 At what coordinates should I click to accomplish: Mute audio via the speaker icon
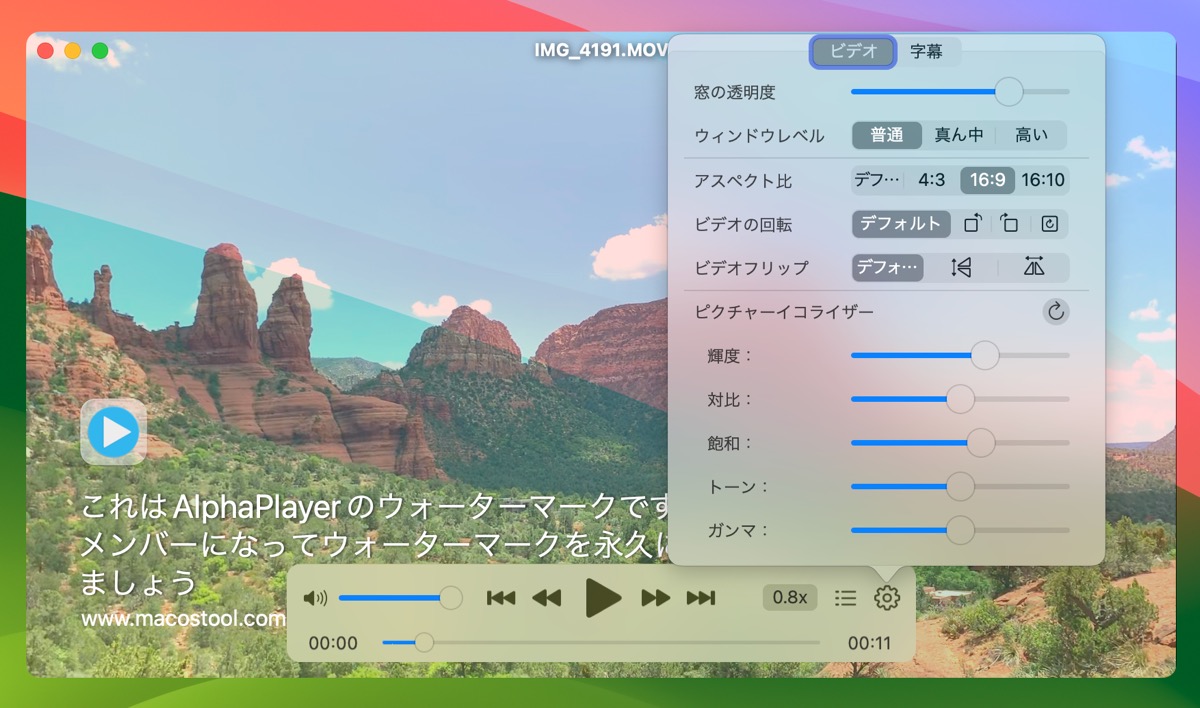317,596
